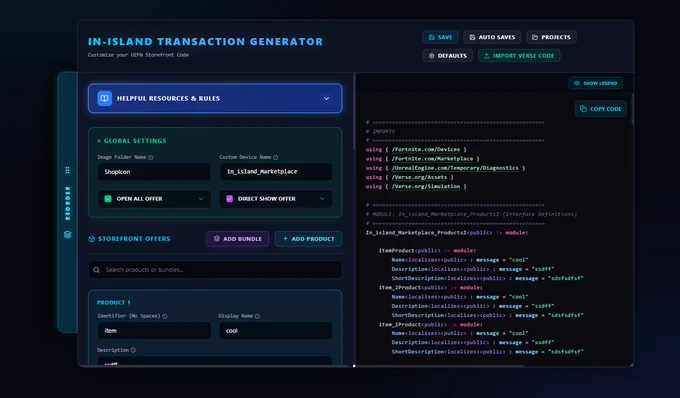Screen dimensions: 680x398
Task: Click the Reorder sidebar label
Action: click(67, 203)
